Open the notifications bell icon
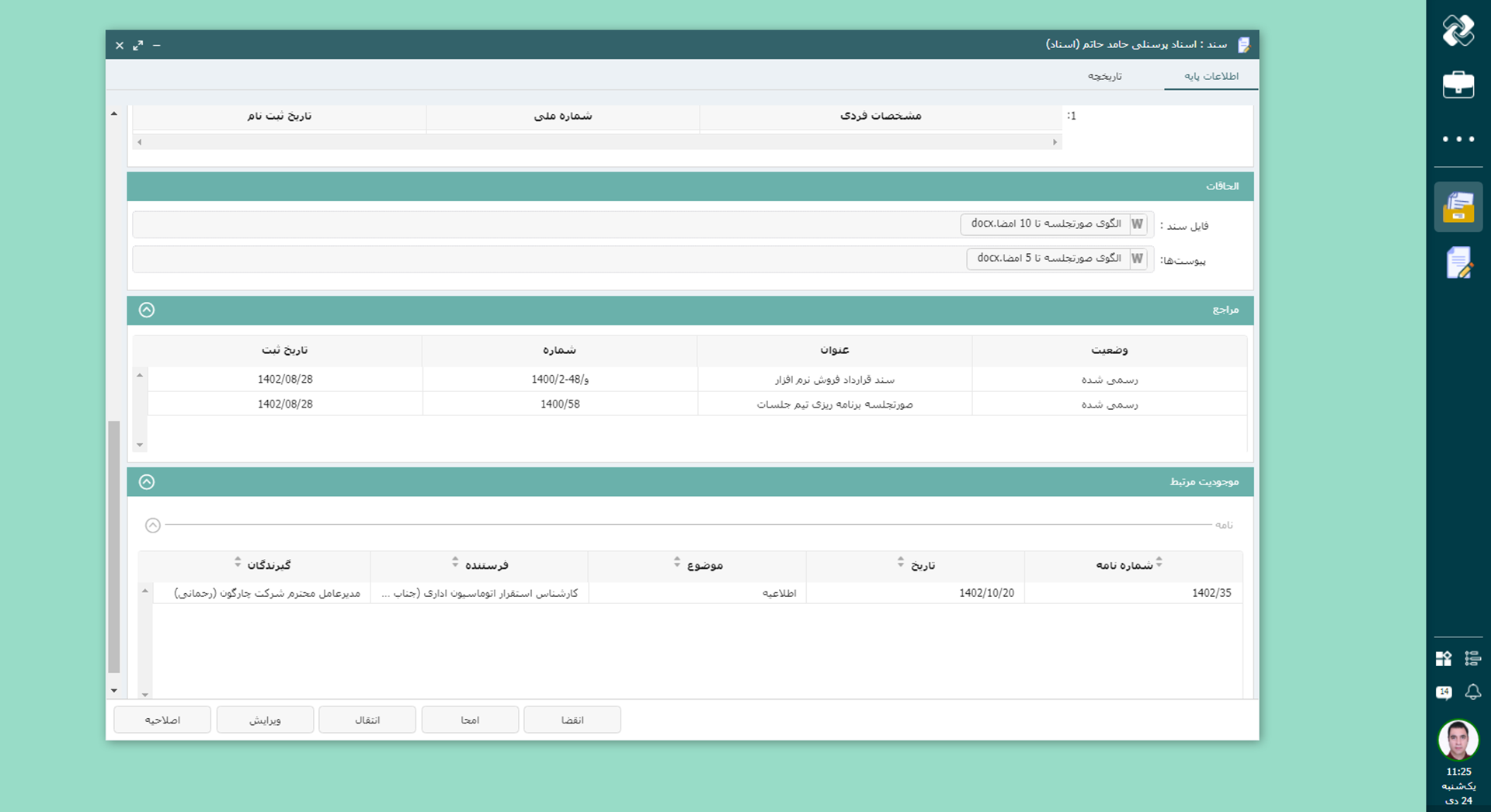 click(1472, 692)
